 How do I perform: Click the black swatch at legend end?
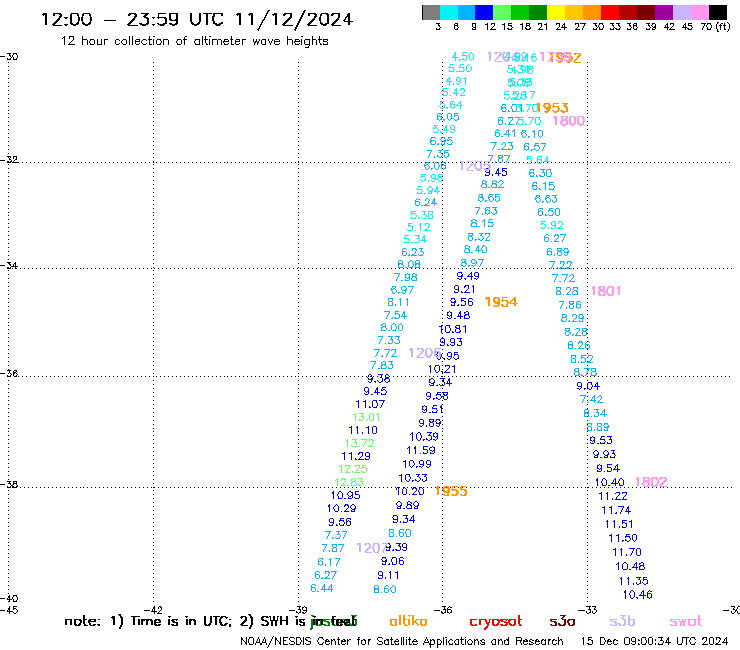point(717,12)
